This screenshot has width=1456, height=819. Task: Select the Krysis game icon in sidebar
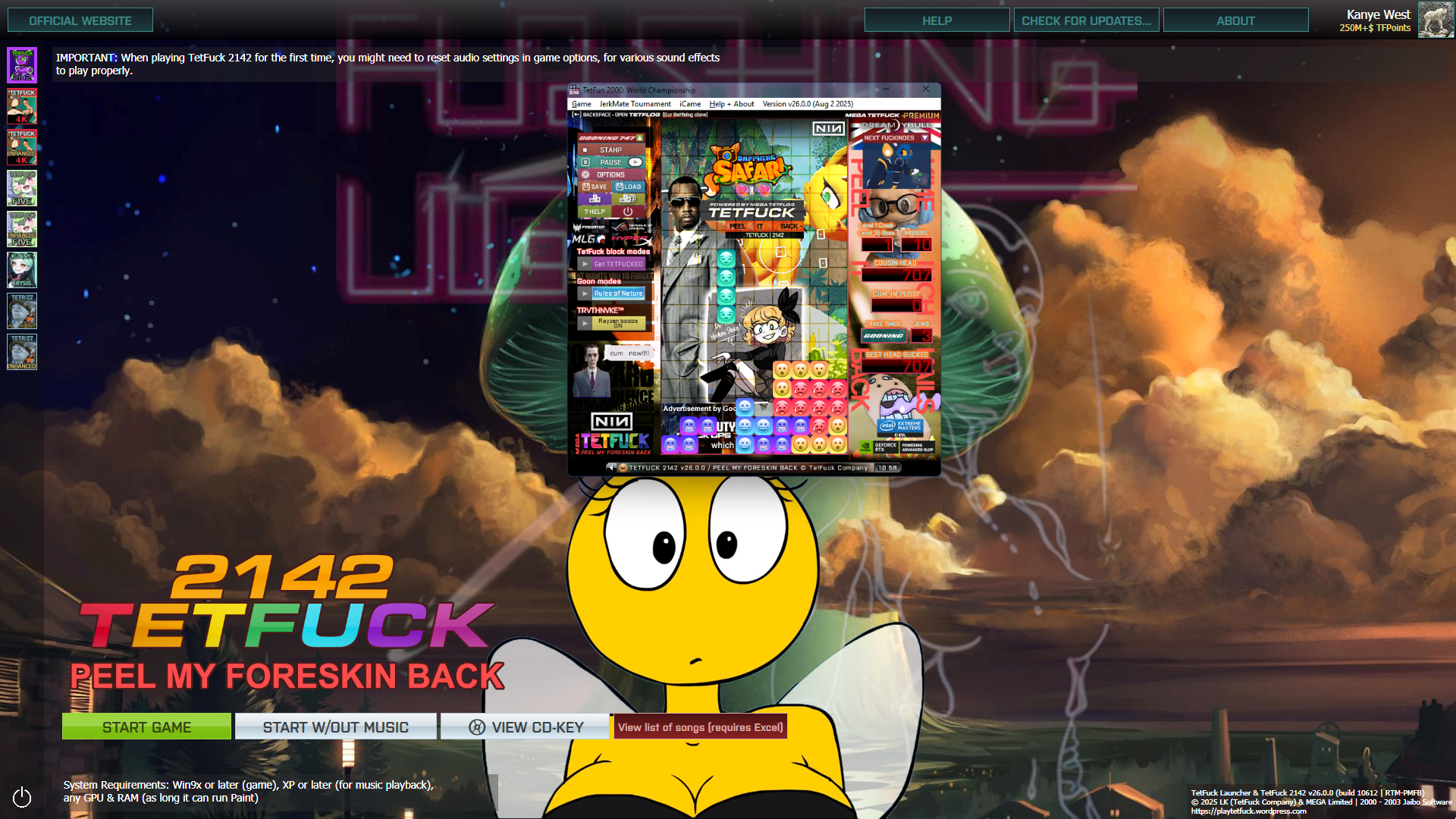coord(22,270)
